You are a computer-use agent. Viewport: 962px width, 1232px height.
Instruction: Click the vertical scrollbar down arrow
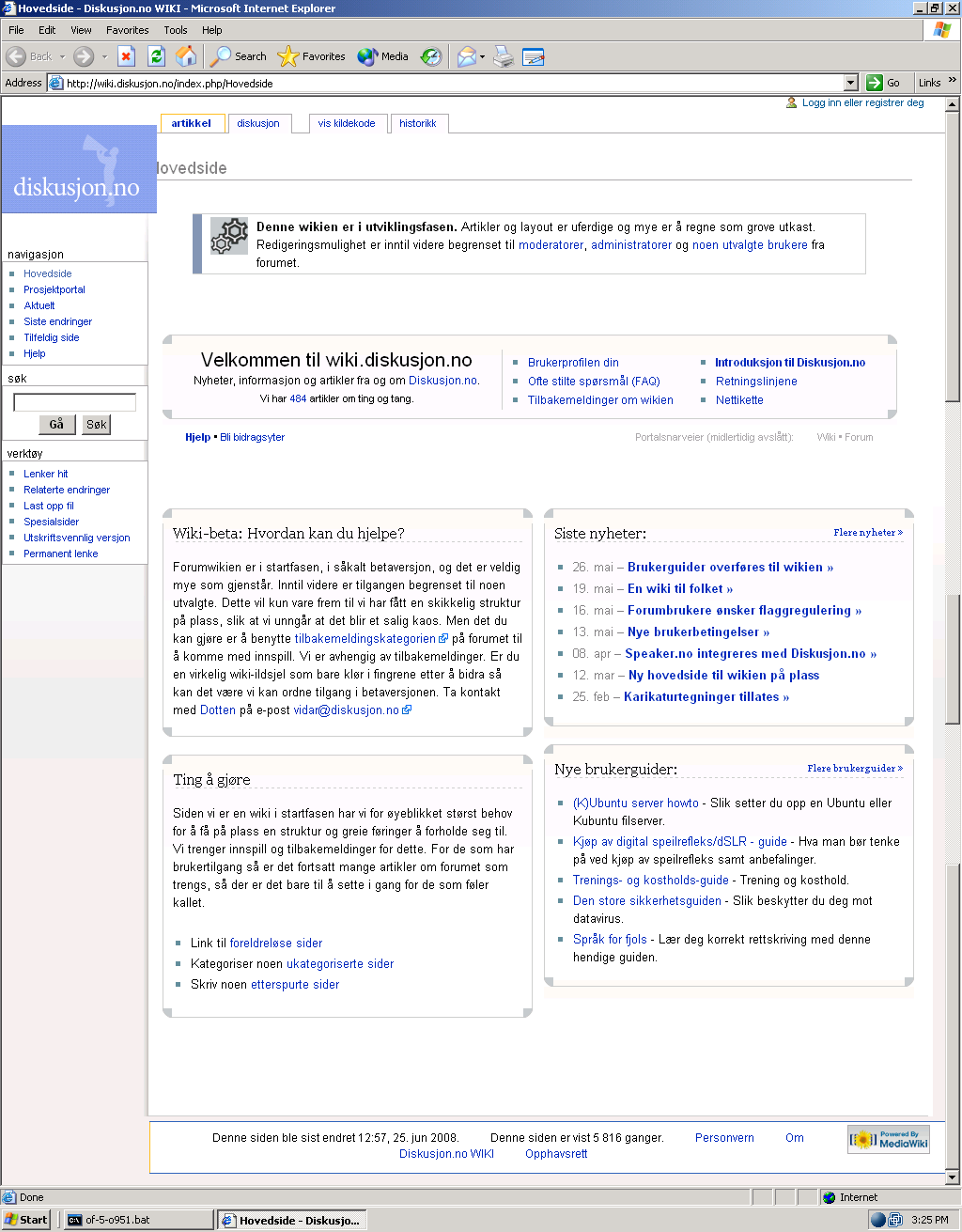[x=952, y=1177]
